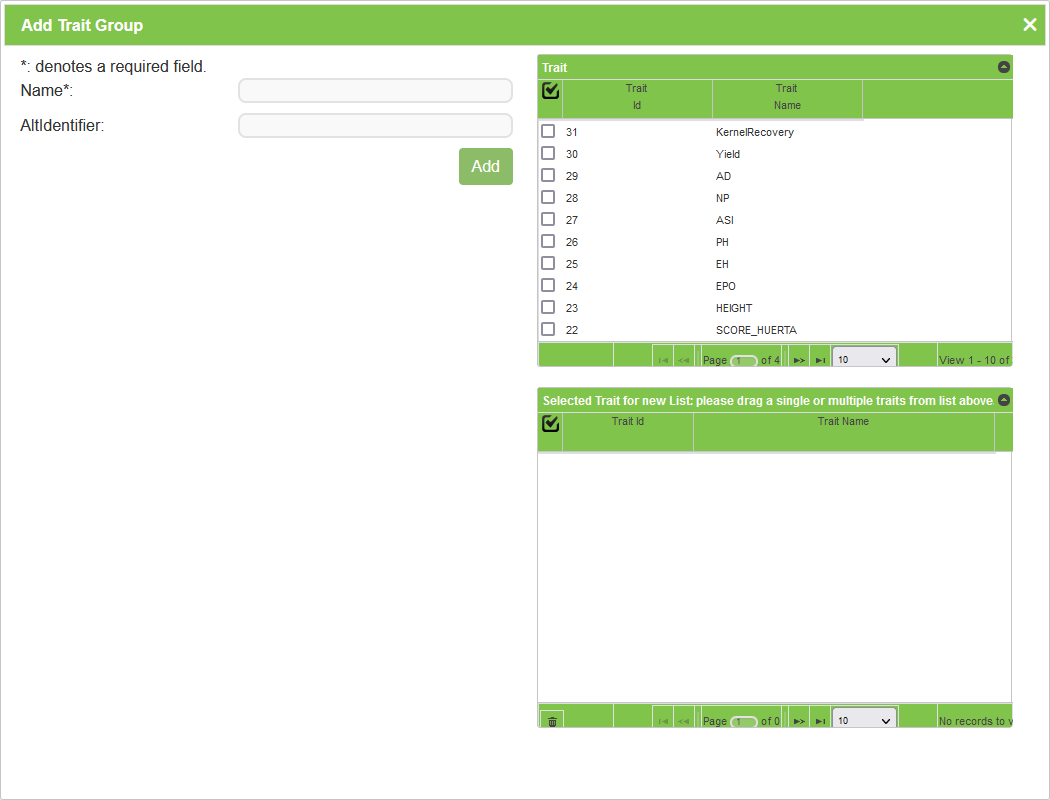This screenshot has width=1050, height=800.
Task: Jump to last page in Trait grid
Action: 819,358
